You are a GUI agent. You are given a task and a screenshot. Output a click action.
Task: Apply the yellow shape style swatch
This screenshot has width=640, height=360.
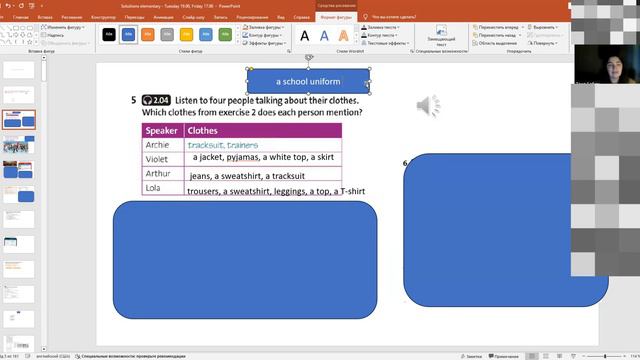pyautogui.click(x=186, y=35)
